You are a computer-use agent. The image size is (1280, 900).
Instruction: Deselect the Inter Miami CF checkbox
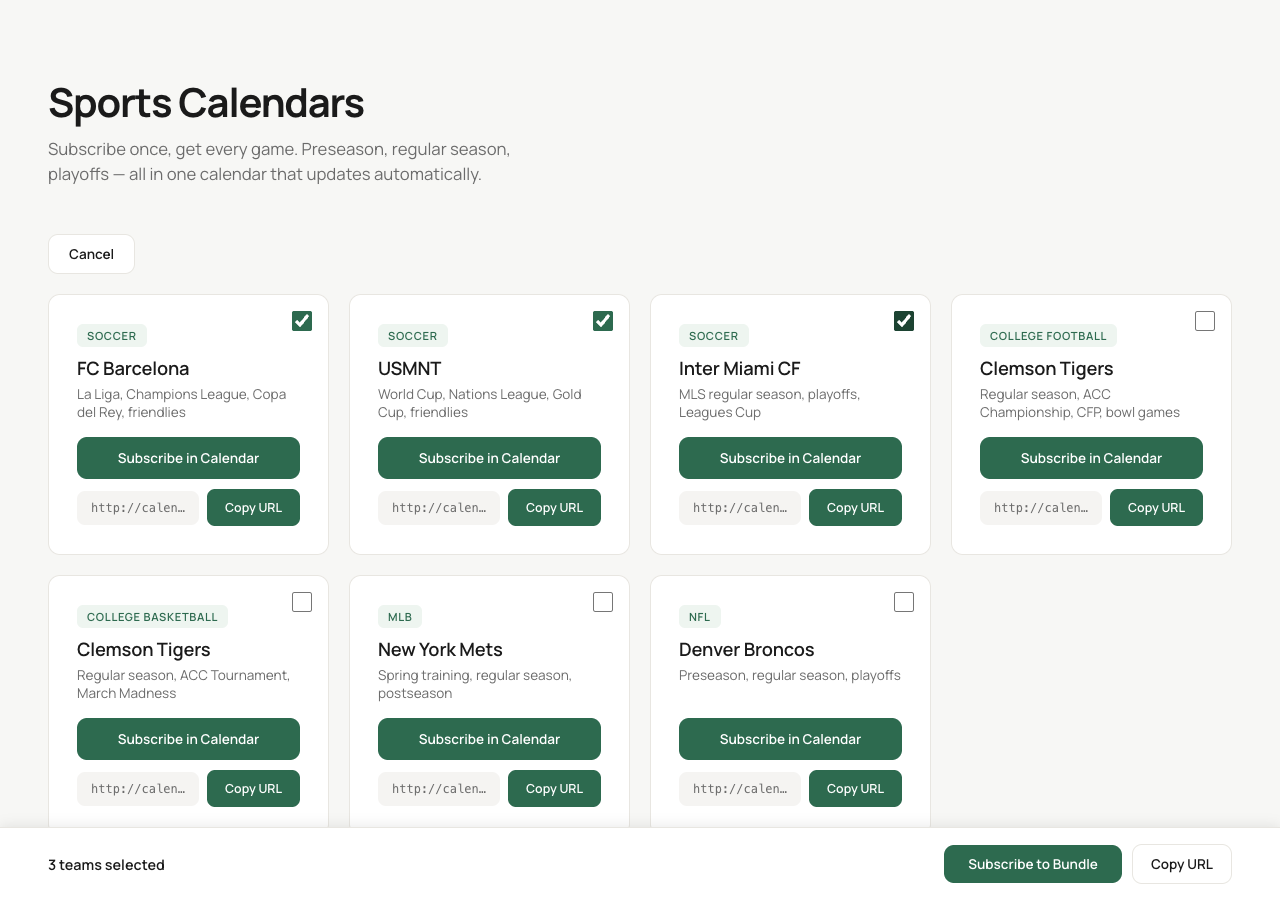(904, 321)
